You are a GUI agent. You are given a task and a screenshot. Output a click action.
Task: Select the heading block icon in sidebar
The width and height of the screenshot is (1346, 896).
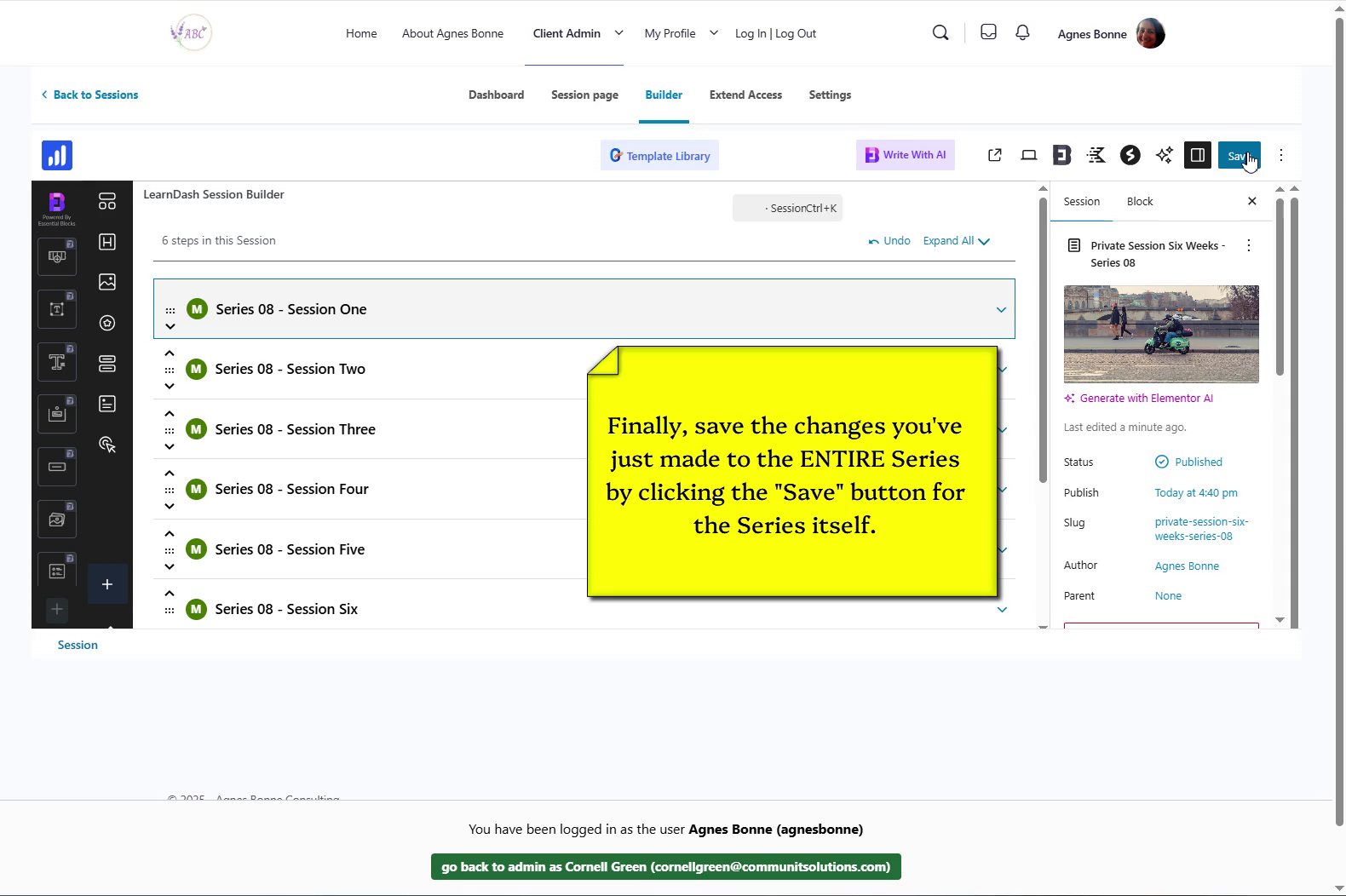click(x=107, y=242)
